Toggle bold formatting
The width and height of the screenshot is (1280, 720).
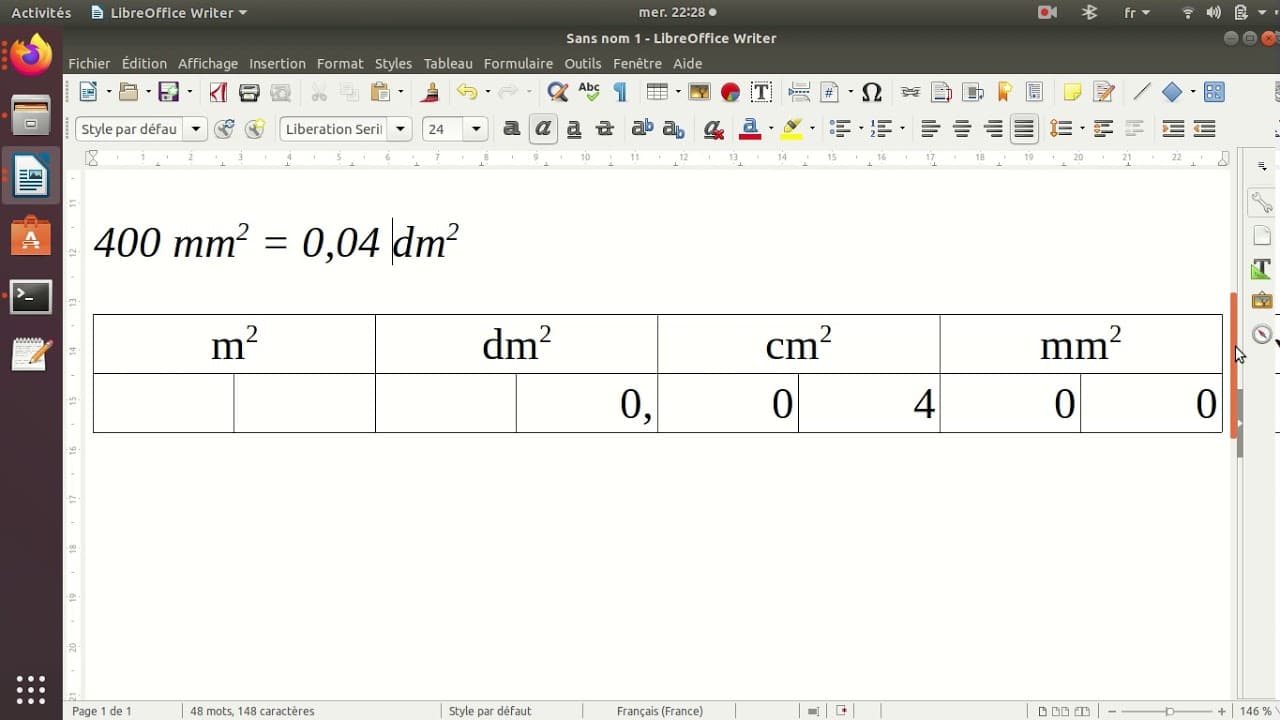(512, 129)
